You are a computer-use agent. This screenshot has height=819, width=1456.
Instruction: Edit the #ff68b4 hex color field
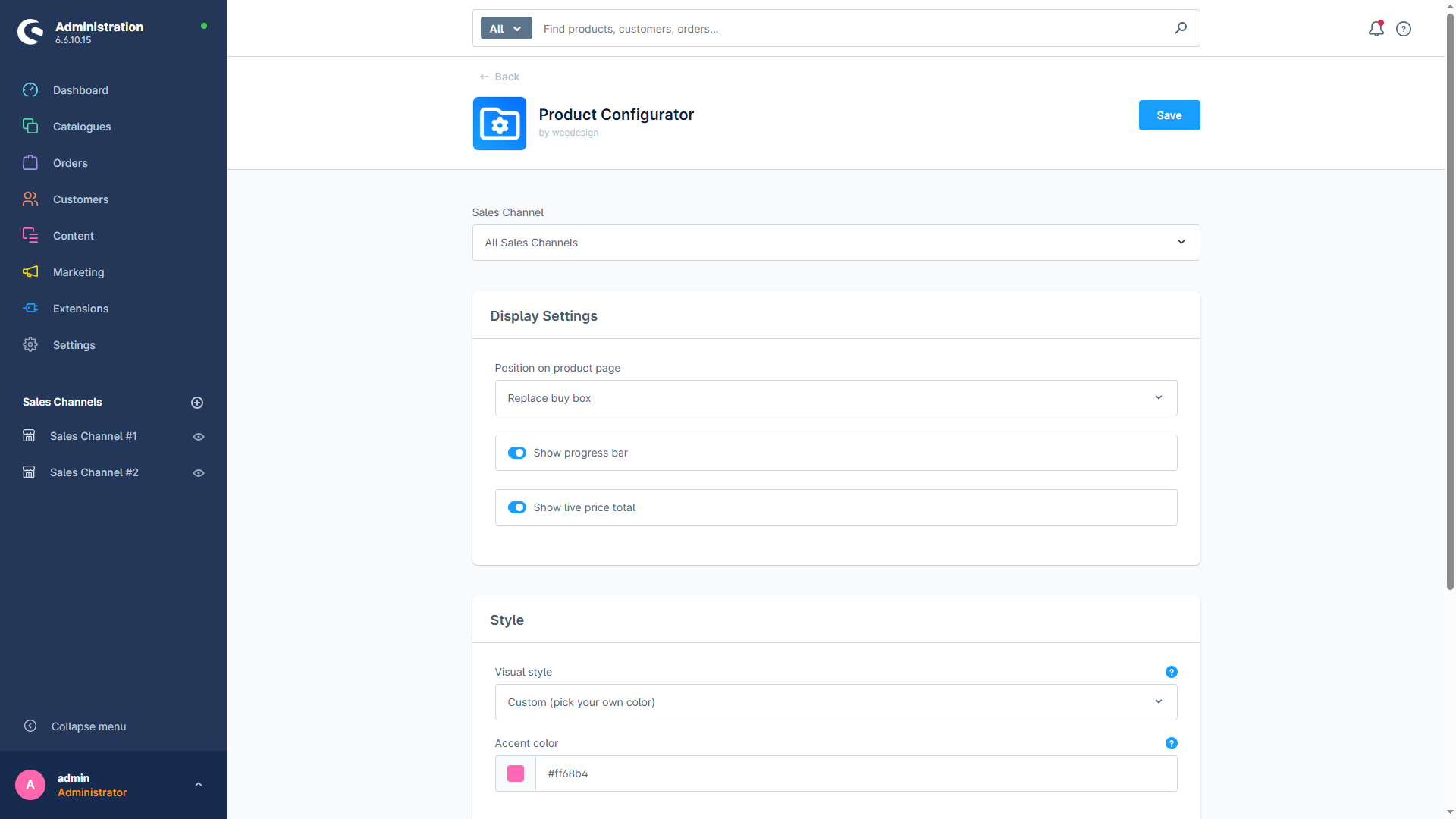(856, 773)
